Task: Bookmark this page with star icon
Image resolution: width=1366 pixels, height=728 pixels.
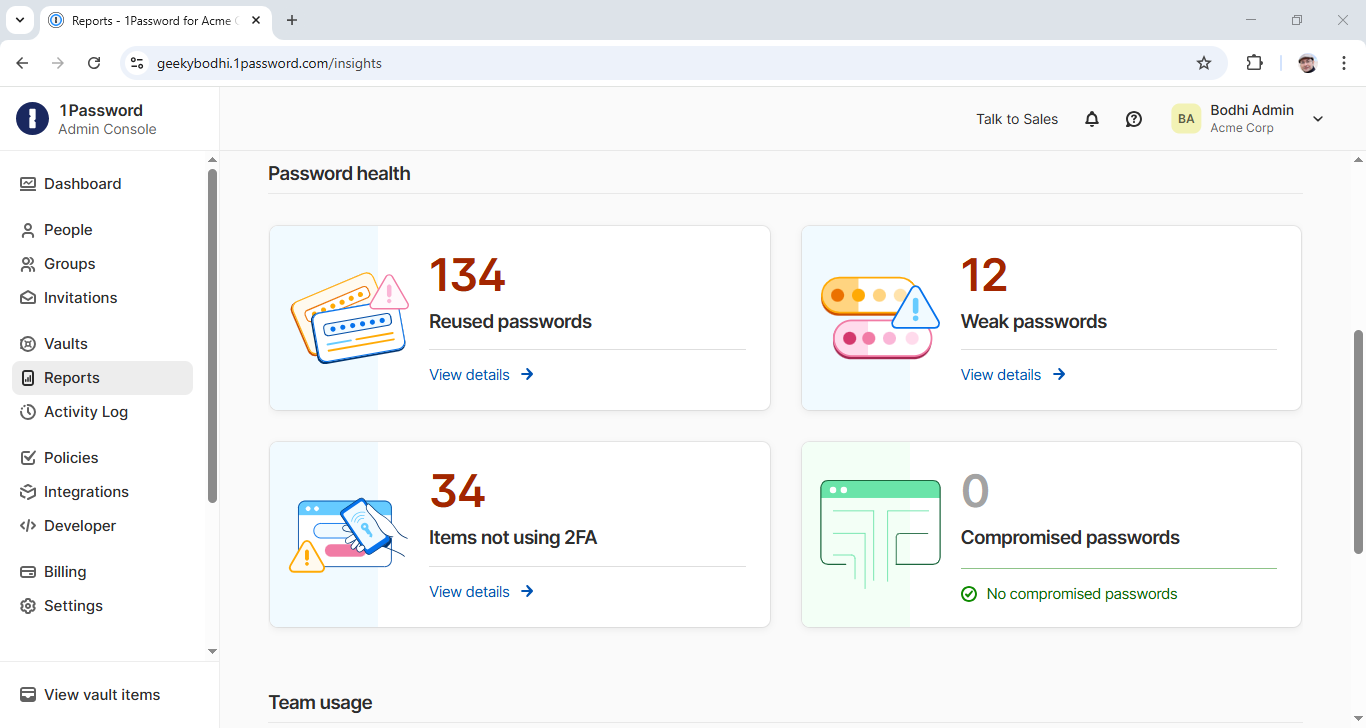Action: [x=1204, y=63]
